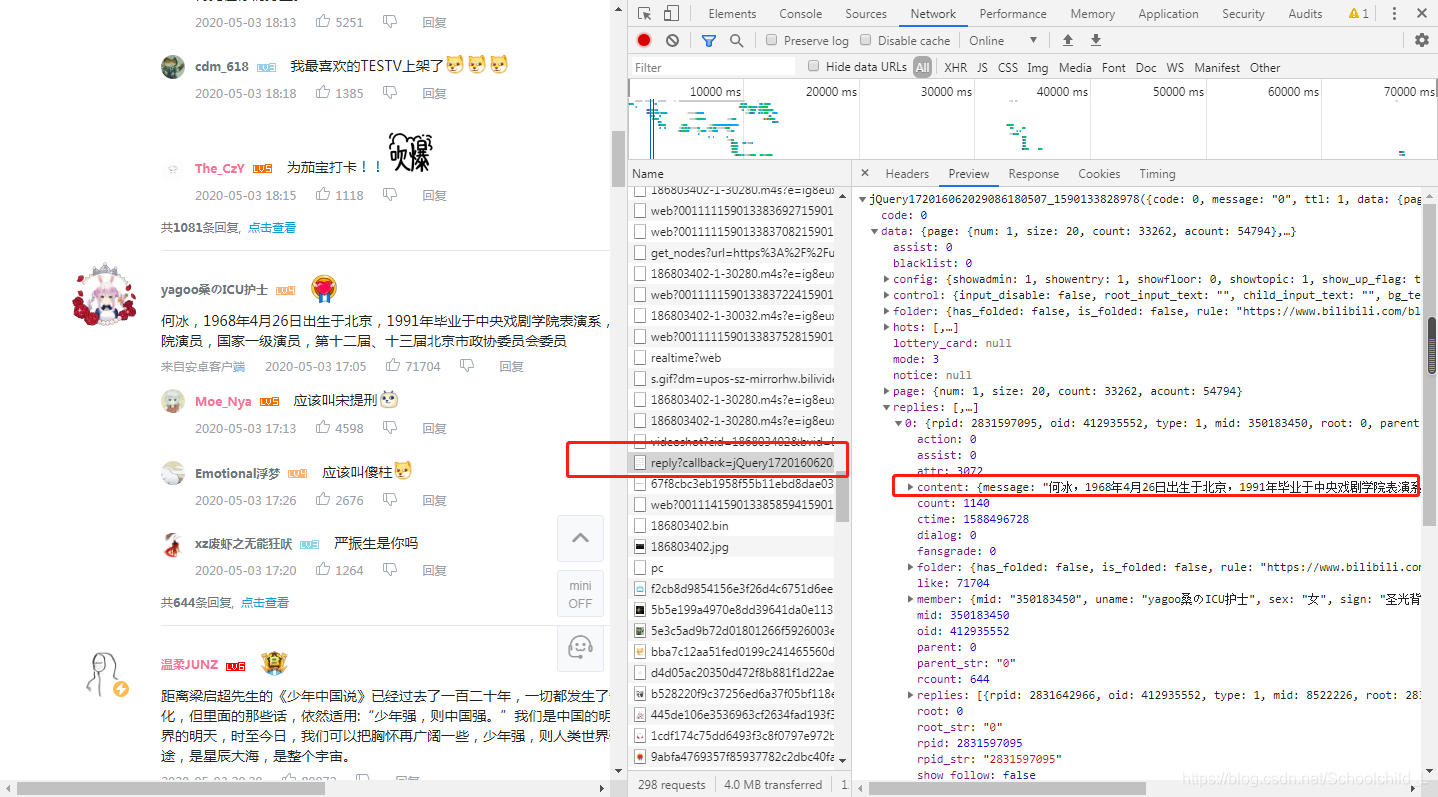
Task: Expand the content message node
Action: pyautogui.click(x=911, y=487)
